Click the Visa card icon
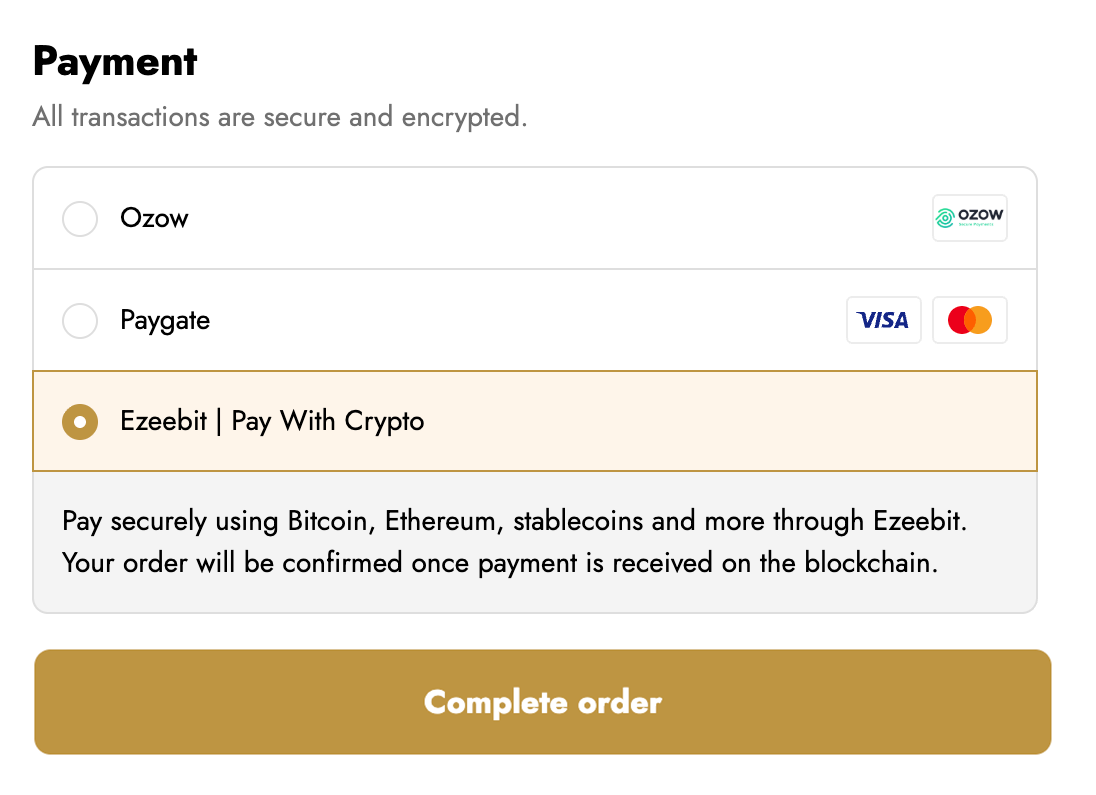The width and height of the screenshot is (1096, 795). [x=884, y=320]
